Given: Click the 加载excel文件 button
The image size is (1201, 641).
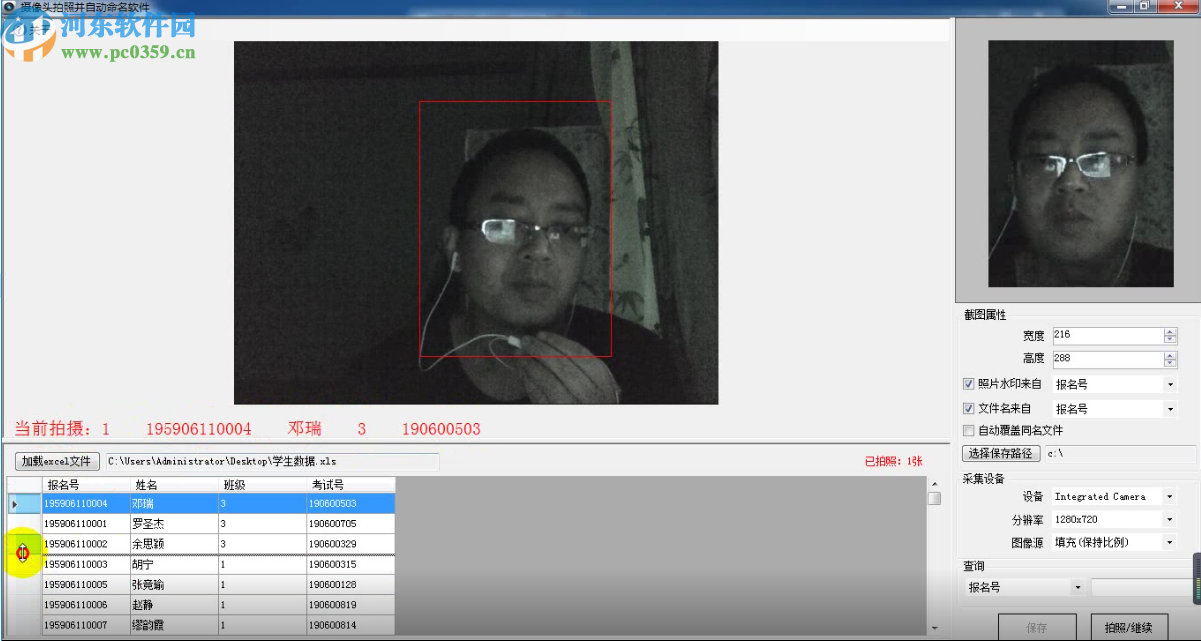Looking at the screenshot, I should 57,461.
